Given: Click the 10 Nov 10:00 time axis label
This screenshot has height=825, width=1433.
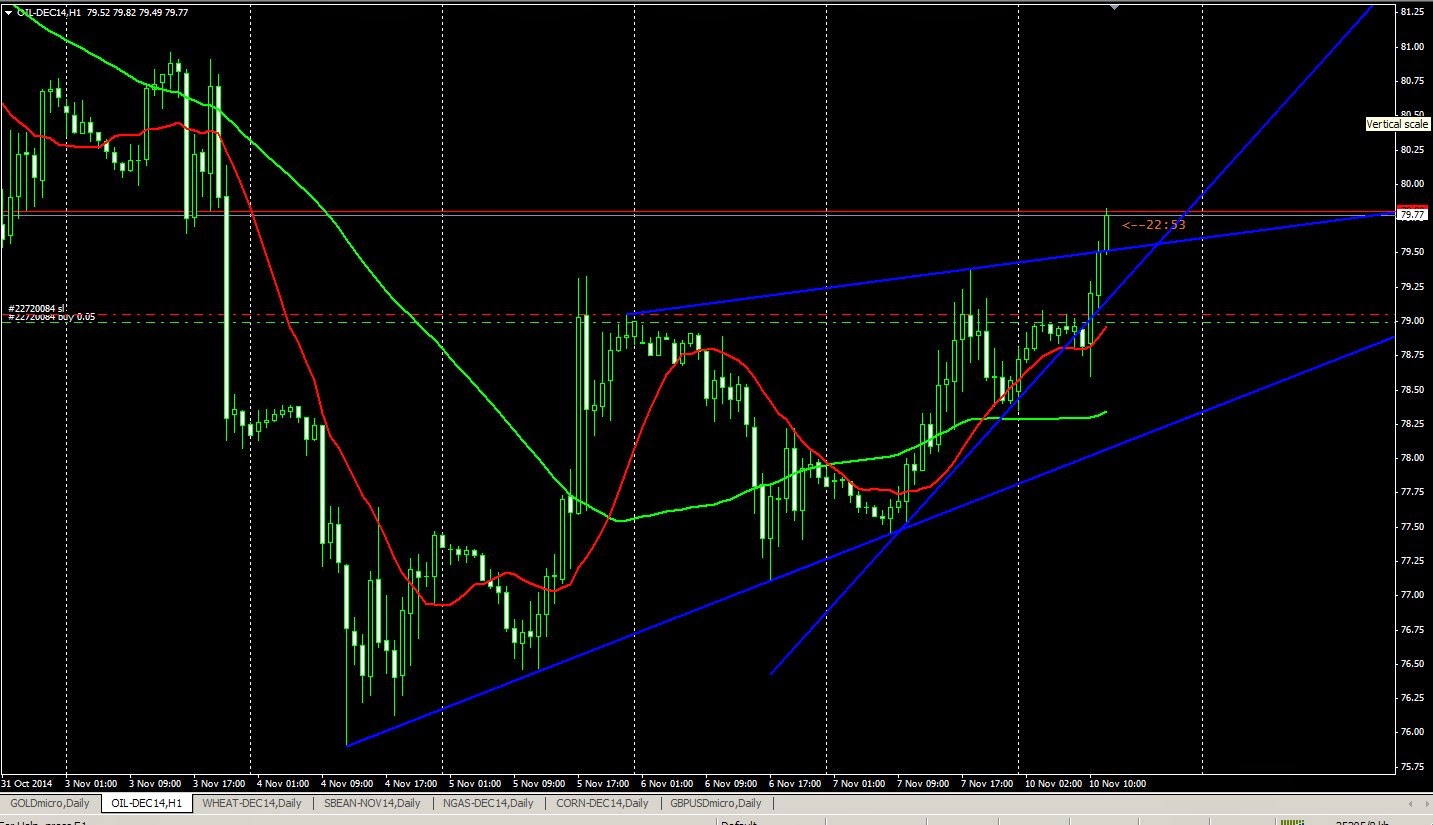Looking at the screenshot, I should 1117,784.
